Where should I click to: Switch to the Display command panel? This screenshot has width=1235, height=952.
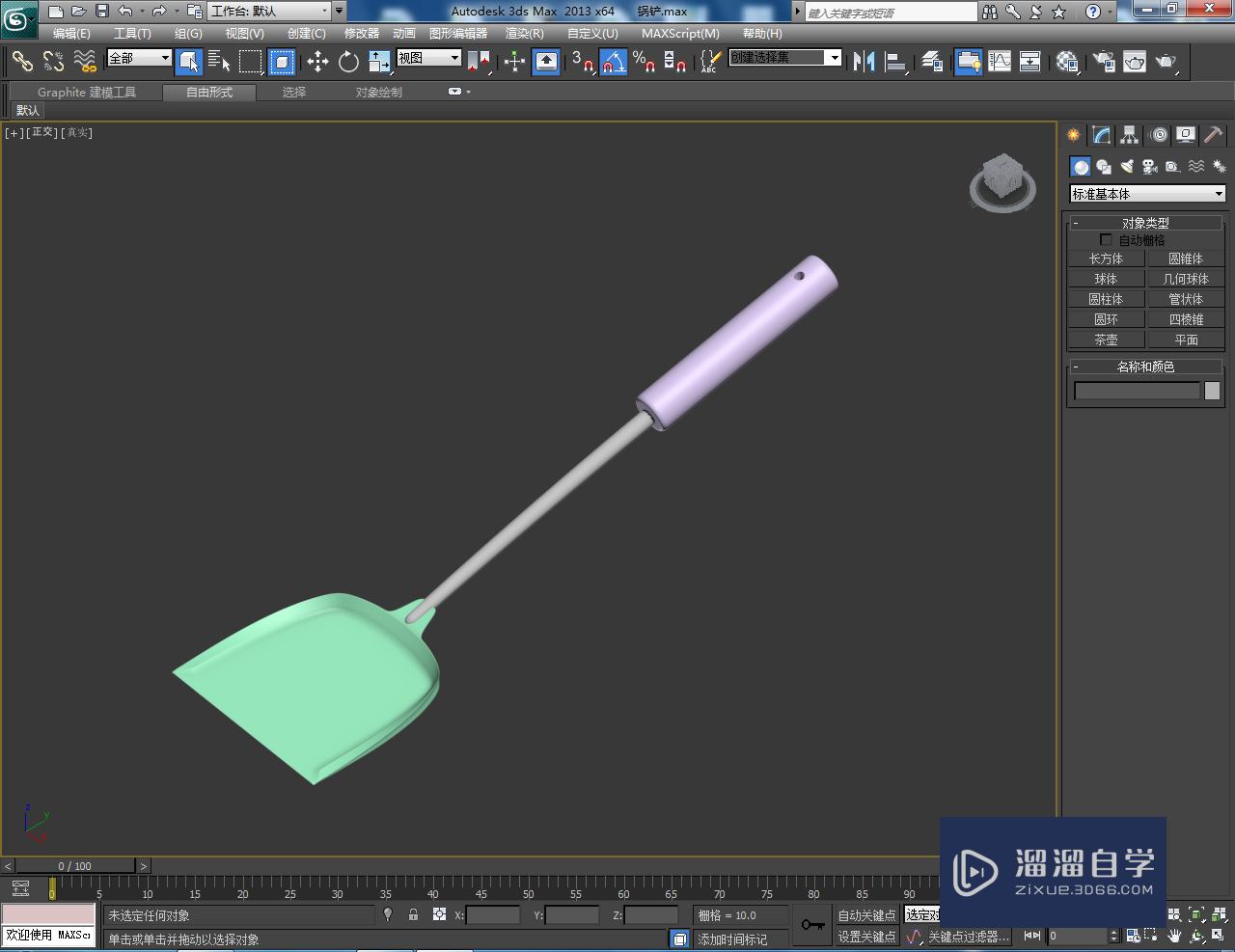pyautogui.click(x=1186, y=135)
